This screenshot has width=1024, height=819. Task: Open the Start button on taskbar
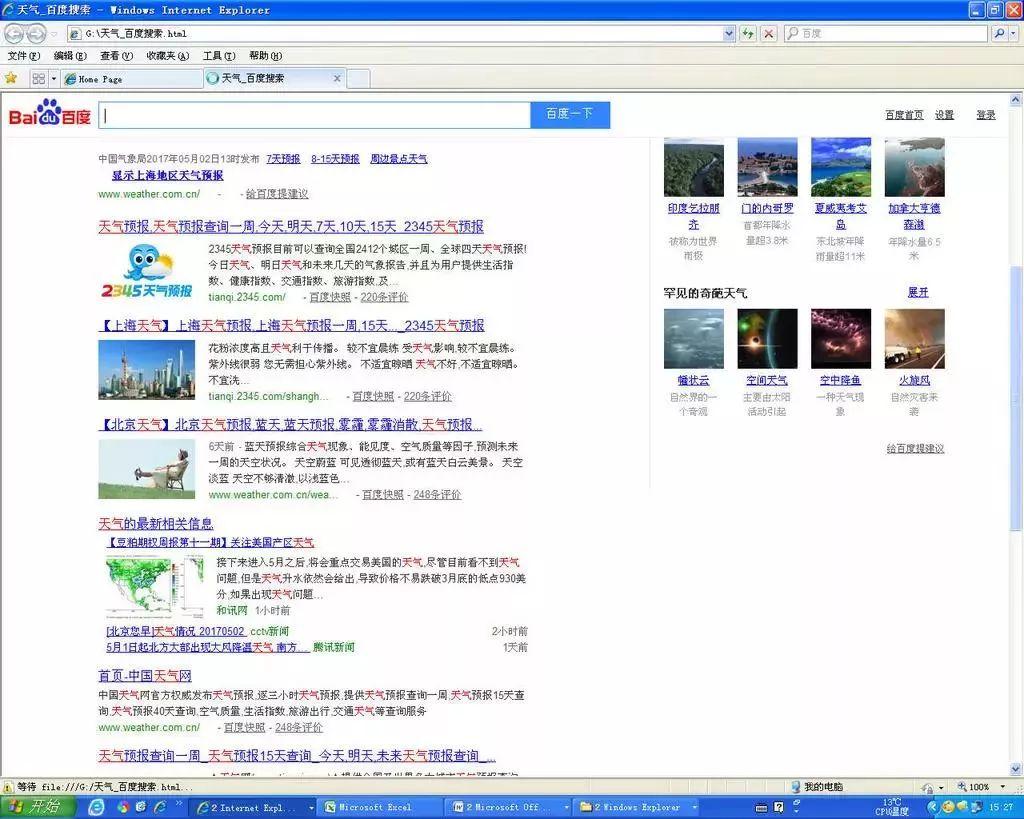[x=36, y=807]
